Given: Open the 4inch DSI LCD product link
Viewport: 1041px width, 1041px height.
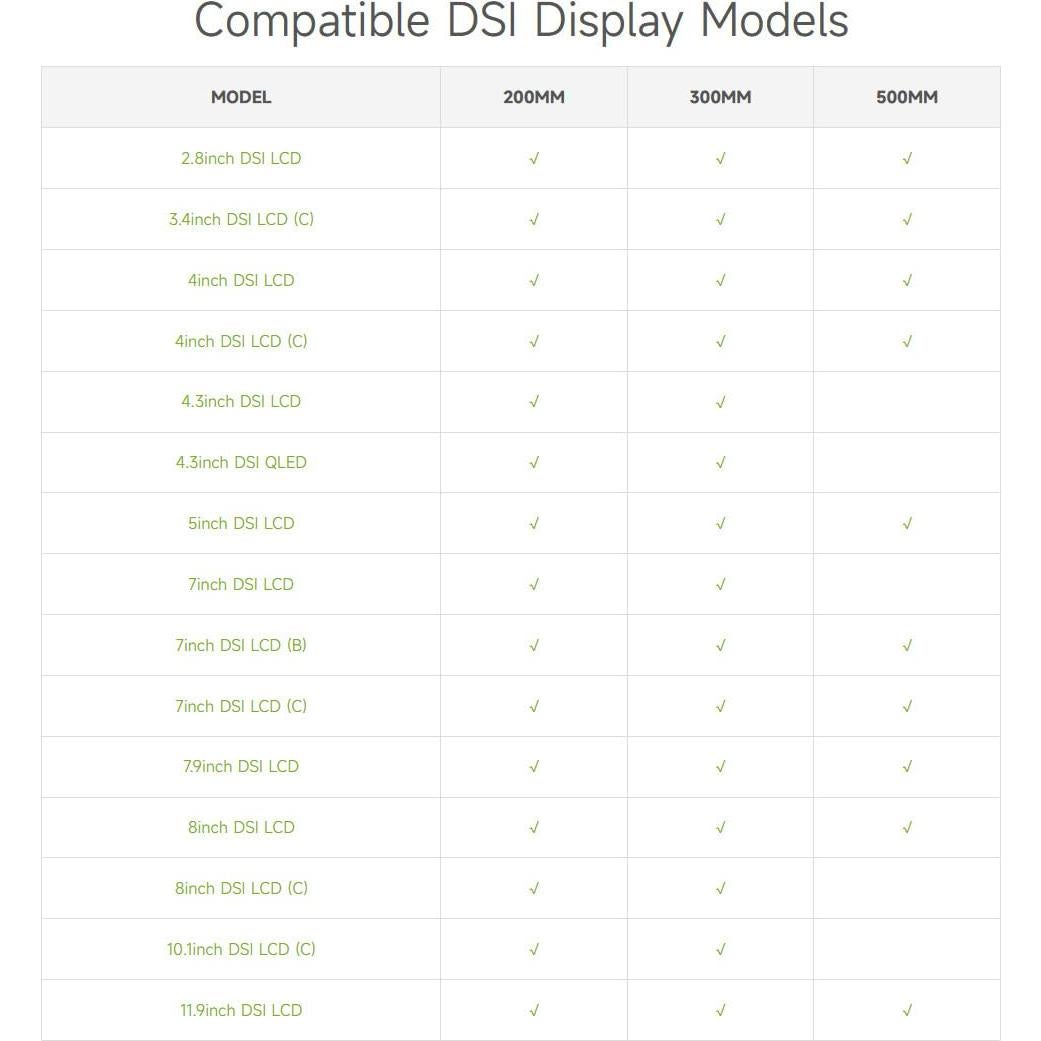Looking at the screenshot, I should (241, 280).
